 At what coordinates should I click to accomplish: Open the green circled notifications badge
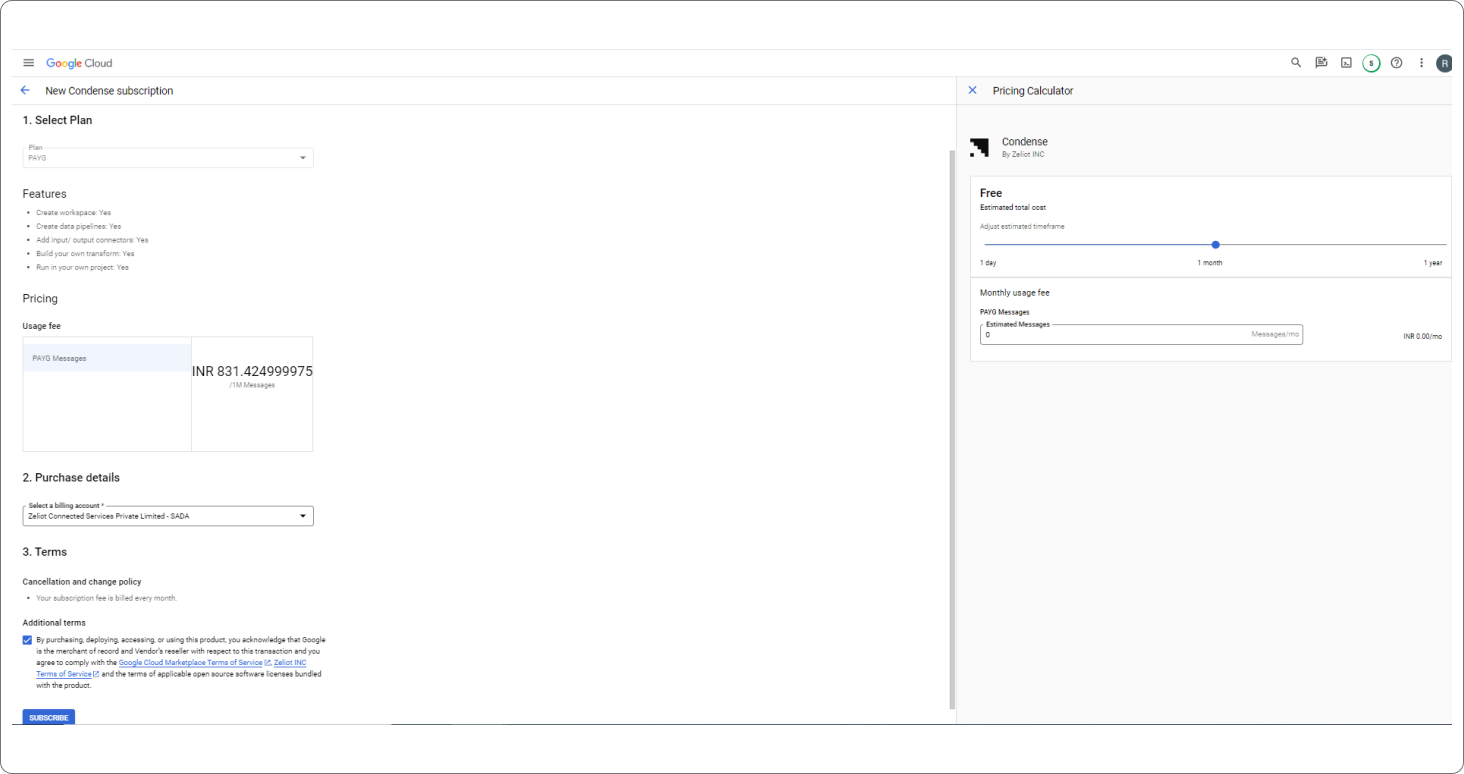[1371, 63]
